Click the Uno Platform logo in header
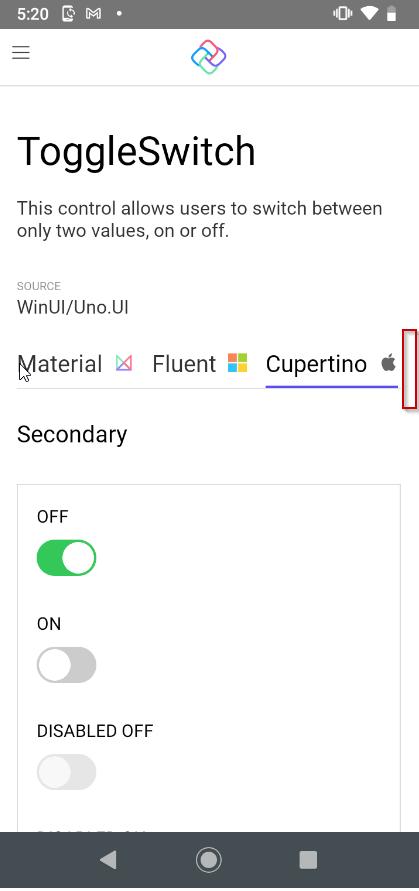This screenshot has height=891, width=419. point(209,57)
